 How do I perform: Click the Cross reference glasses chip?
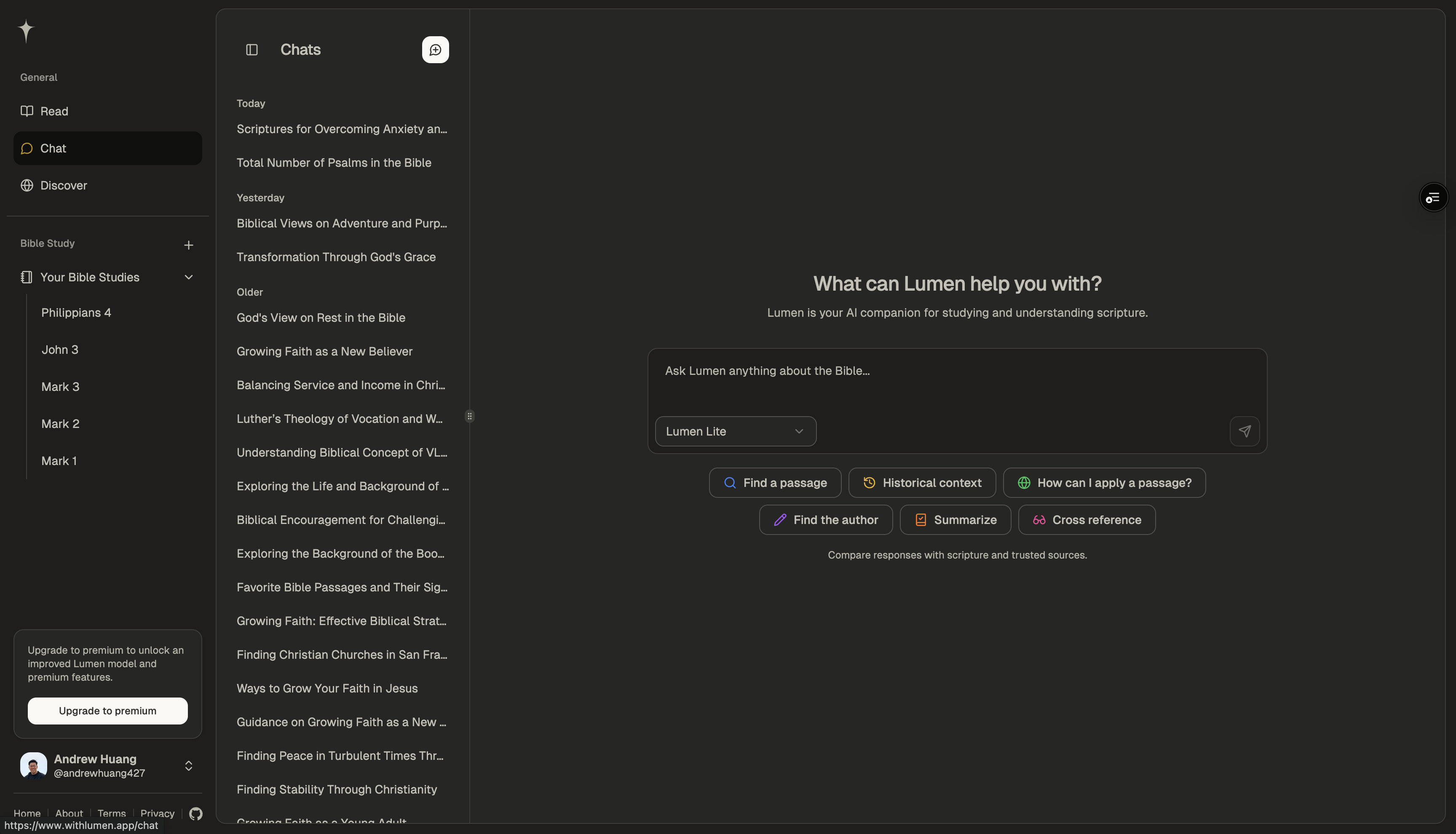pyautogui.click(x=1086, y=520)
